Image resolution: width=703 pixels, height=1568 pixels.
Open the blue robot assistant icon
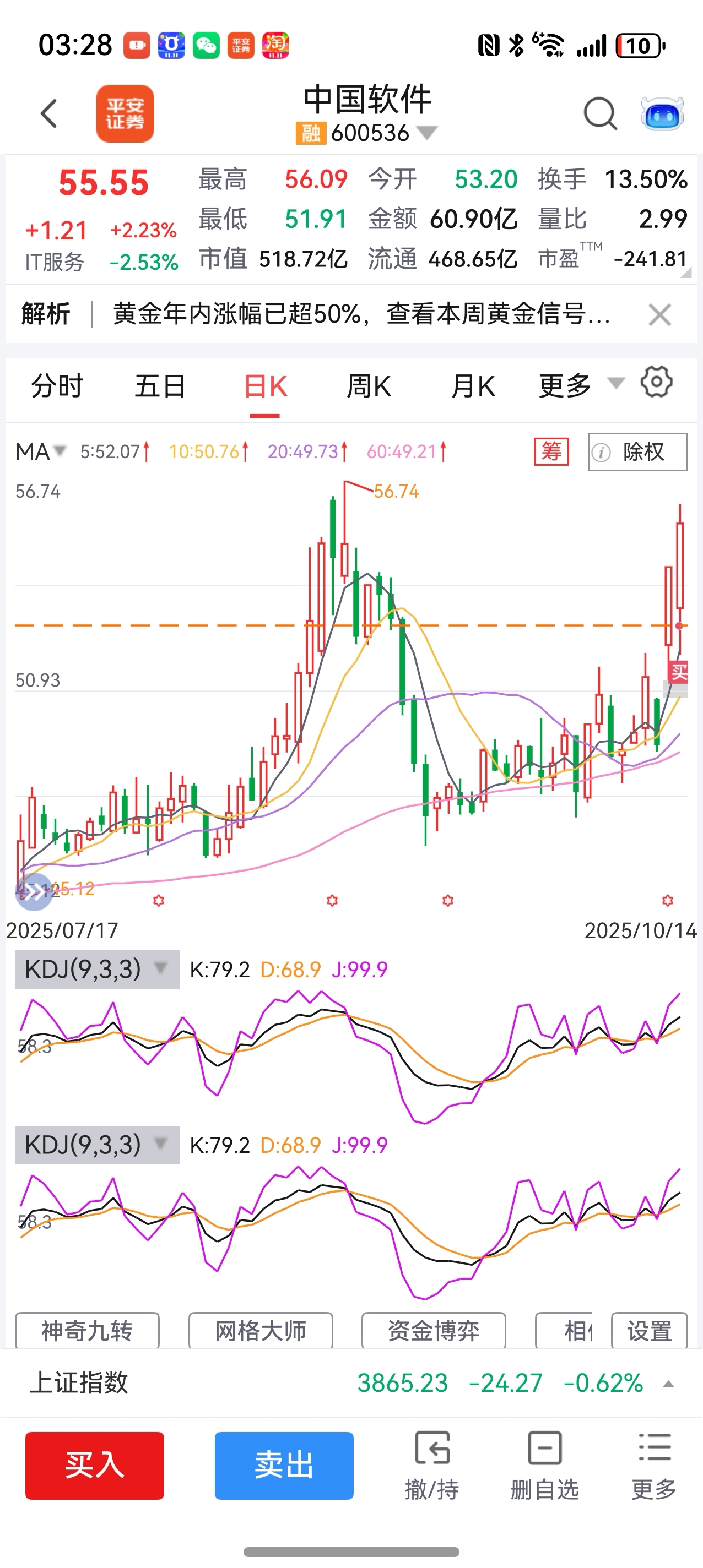(662, 113)
